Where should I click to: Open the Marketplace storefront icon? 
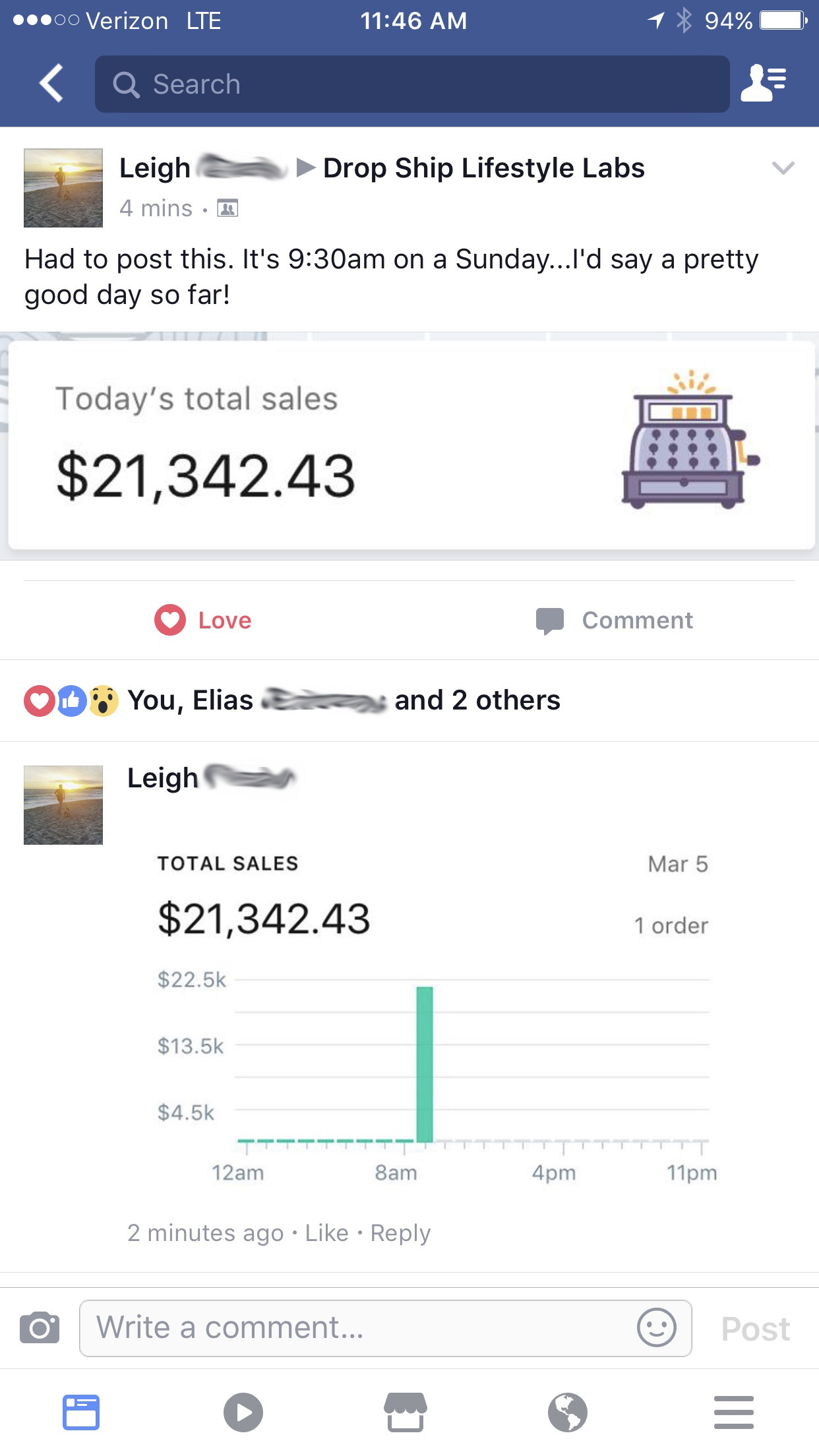406,1412
